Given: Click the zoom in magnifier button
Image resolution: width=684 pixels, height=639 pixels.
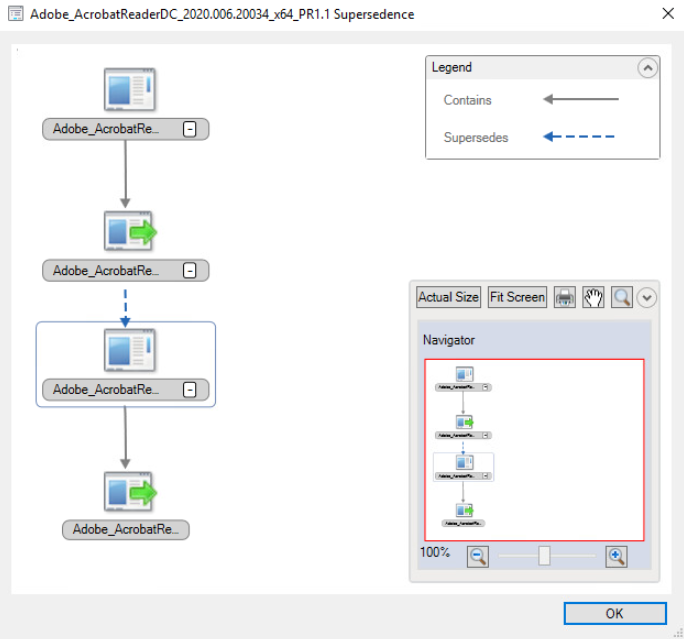Looking at the screenshot, I should coord(616,557).
